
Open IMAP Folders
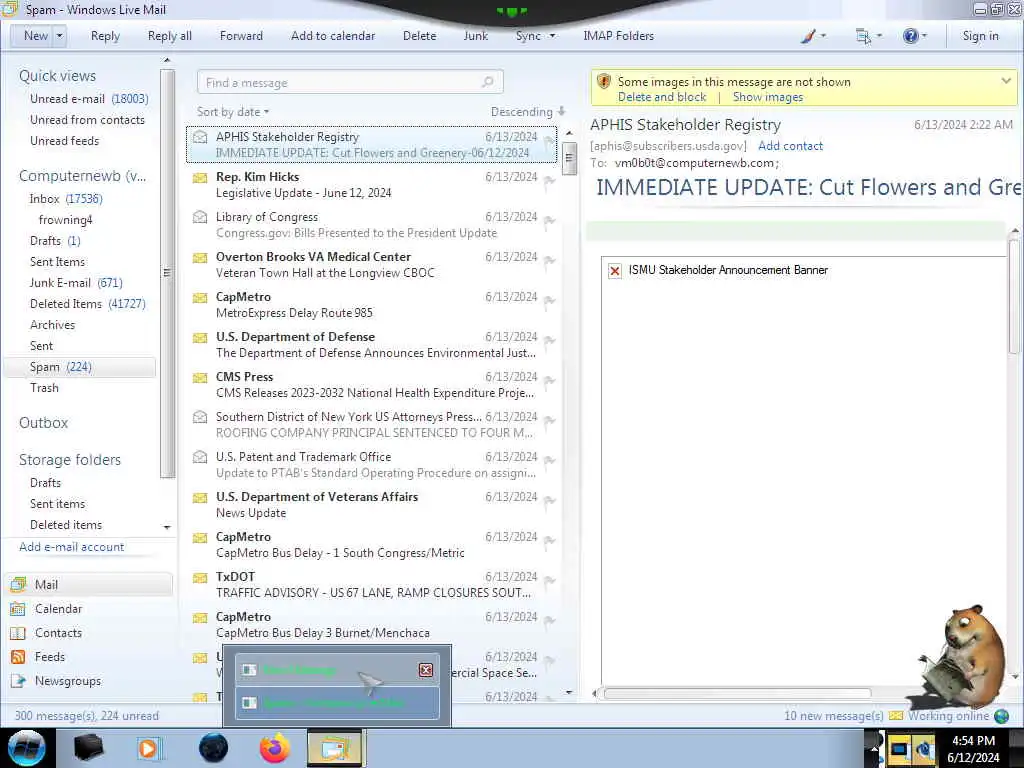click(618, 36)
